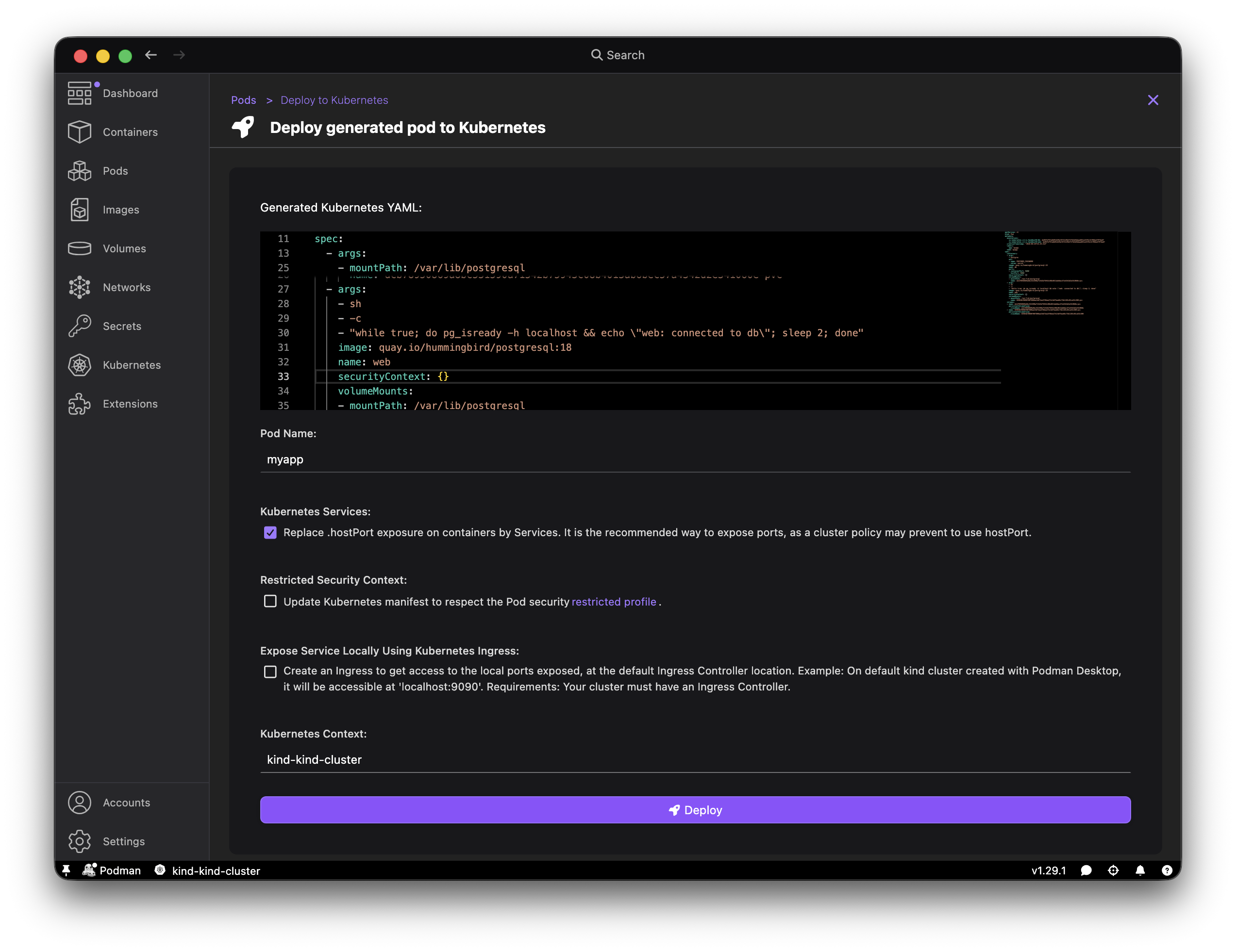Click the Images label in sidebar

[121, 210]
